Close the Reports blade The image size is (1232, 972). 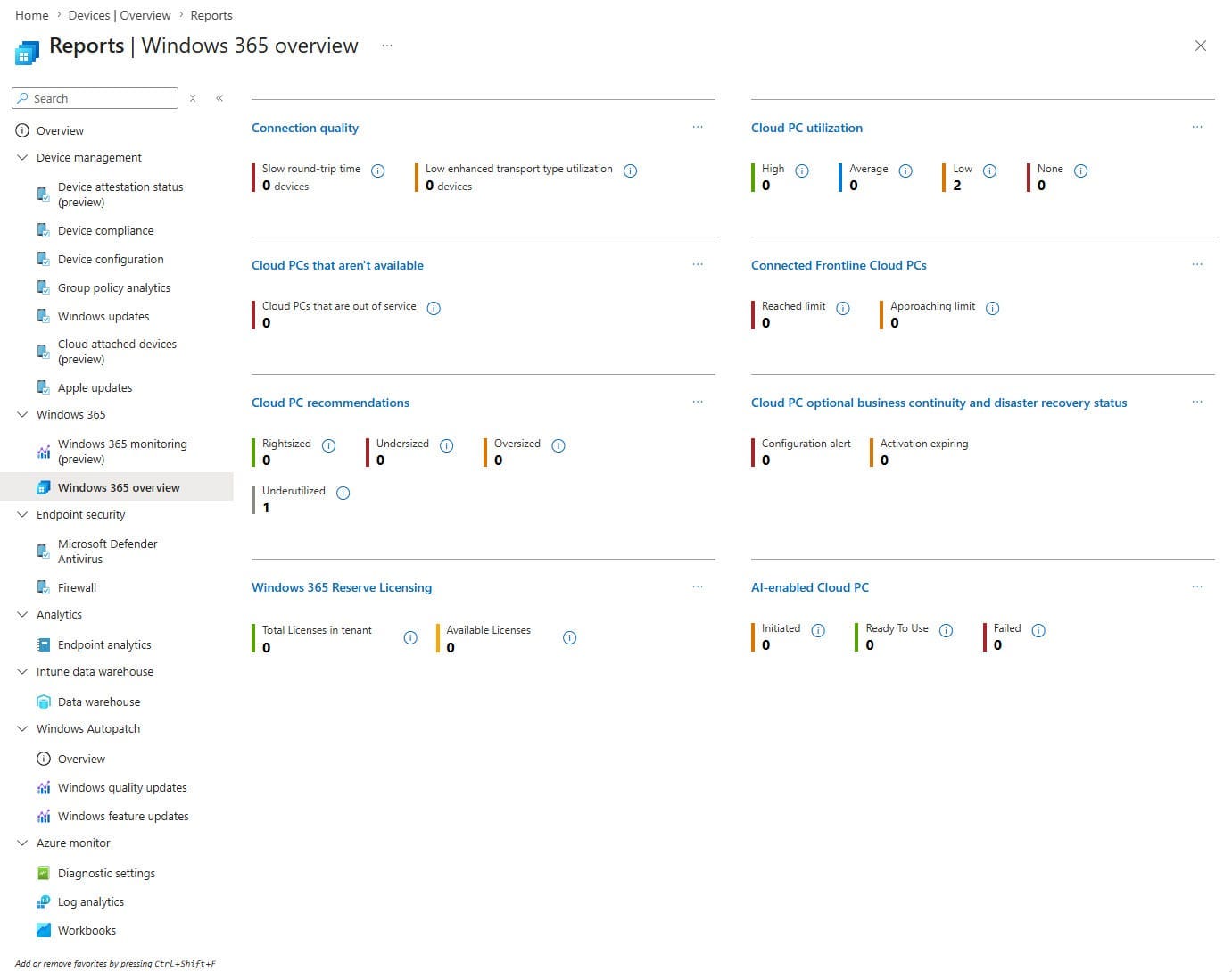(1200, 46)
